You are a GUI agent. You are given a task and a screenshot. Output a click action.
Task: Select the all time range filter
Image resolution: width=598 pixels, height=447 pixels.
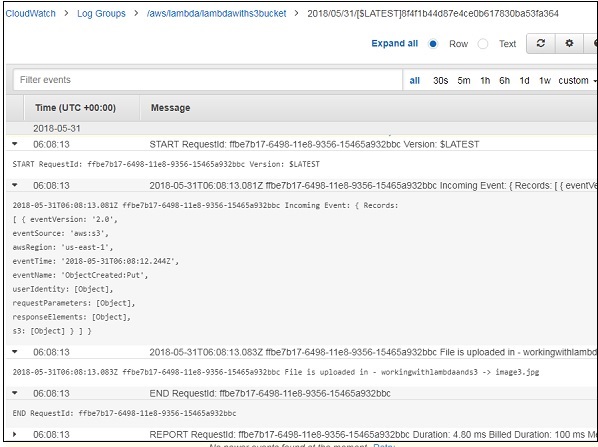click(415, 80)
